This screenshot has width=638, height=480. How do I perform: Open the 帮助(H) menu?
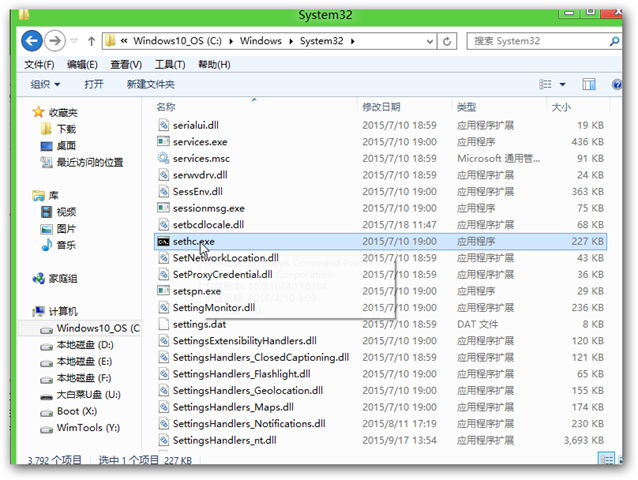click(x=214, y=65)
